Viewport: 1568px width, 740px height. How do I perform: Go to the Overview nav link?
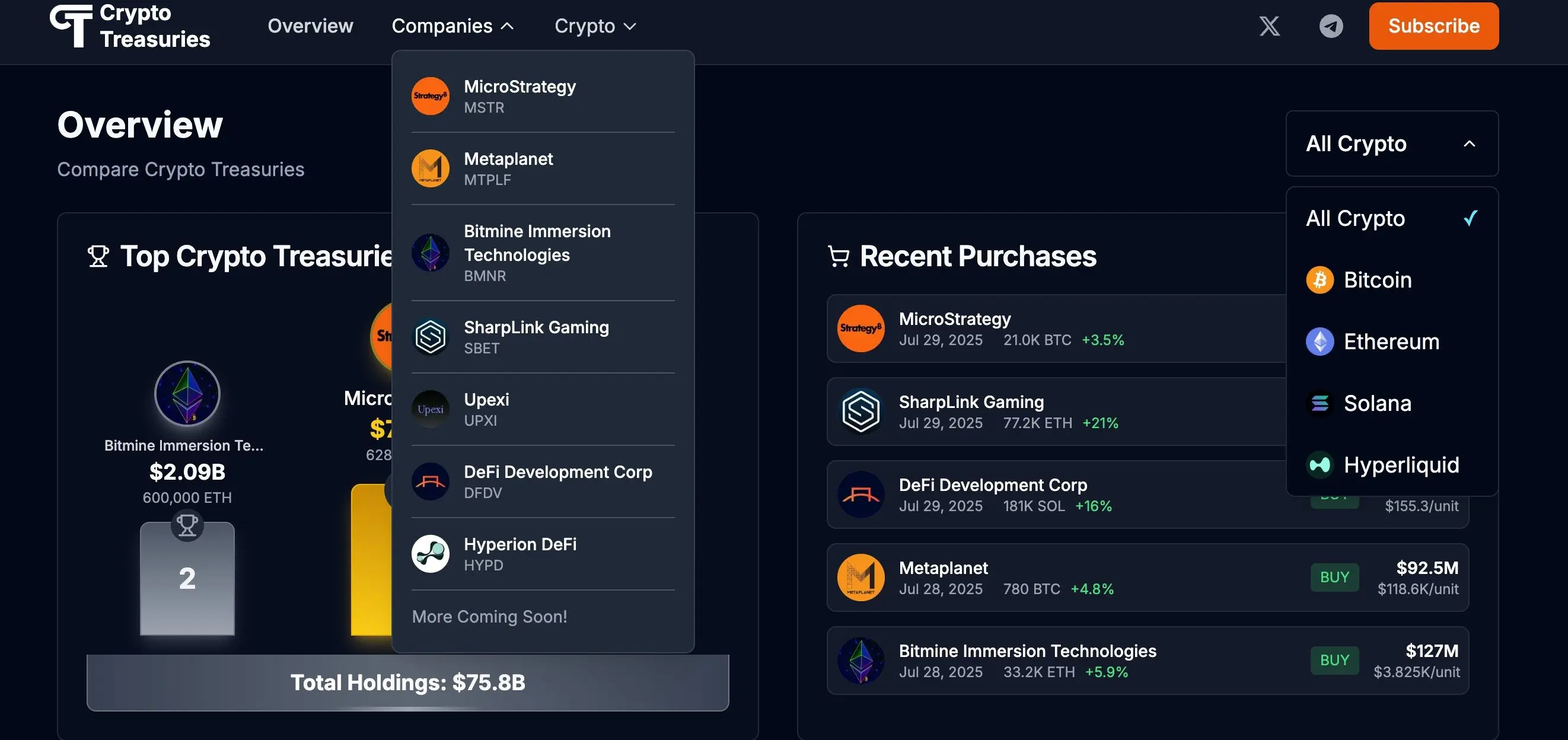coord(310,26)
